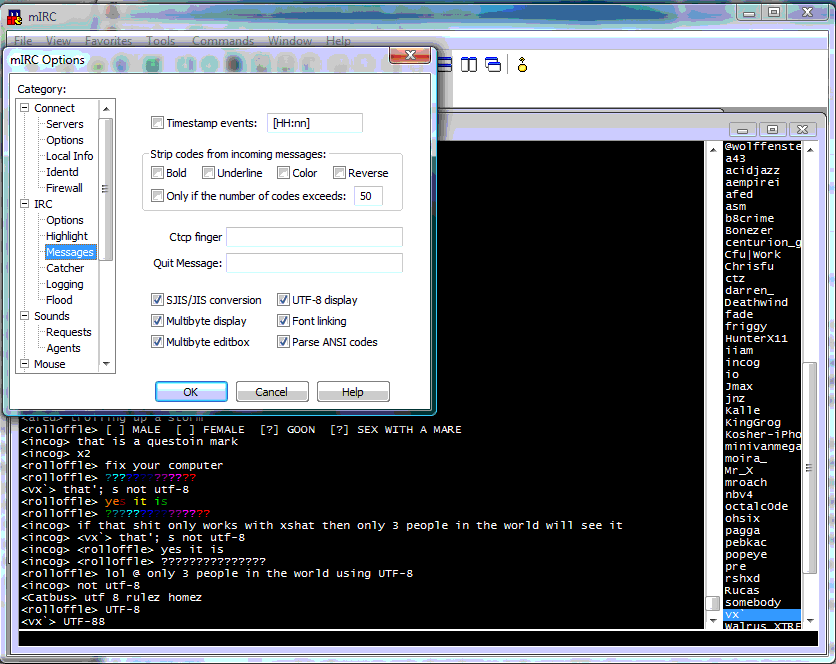This screenshot has height=664, width=836.
Task: Click the Cascade windows toolbar icon
Action: [x=493, y=65]
